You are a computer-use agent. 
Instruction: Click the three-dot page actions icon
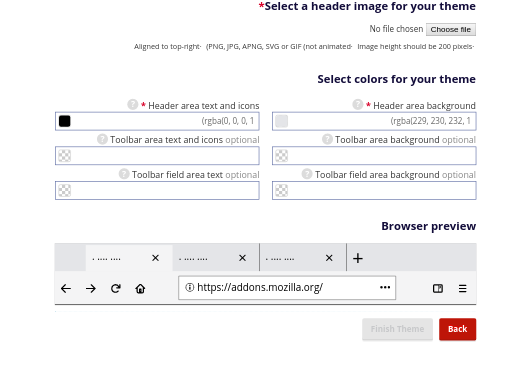click(x=385, y=287)
